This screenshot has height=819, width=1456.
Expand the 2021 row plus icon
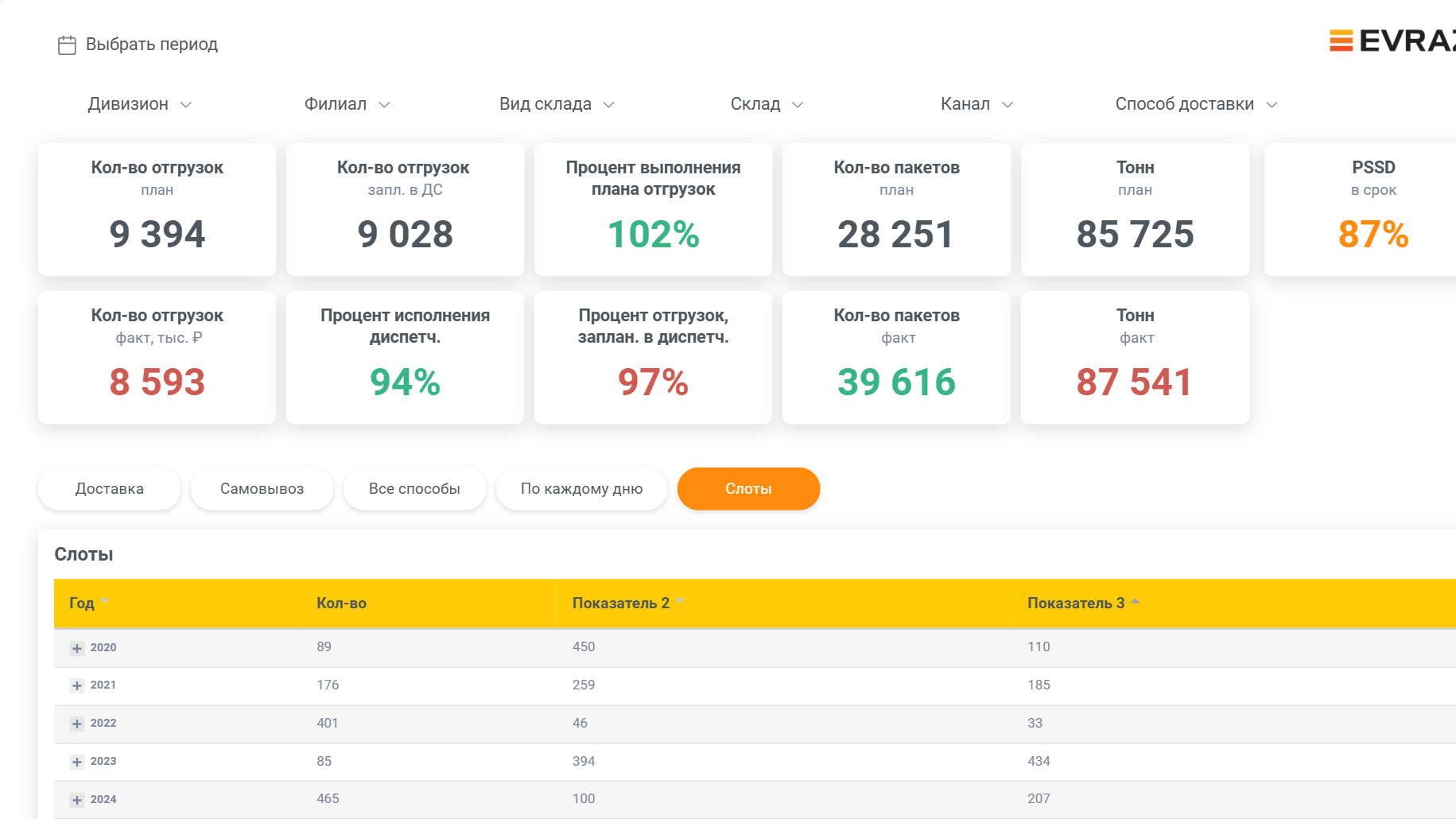pos(77,685)
